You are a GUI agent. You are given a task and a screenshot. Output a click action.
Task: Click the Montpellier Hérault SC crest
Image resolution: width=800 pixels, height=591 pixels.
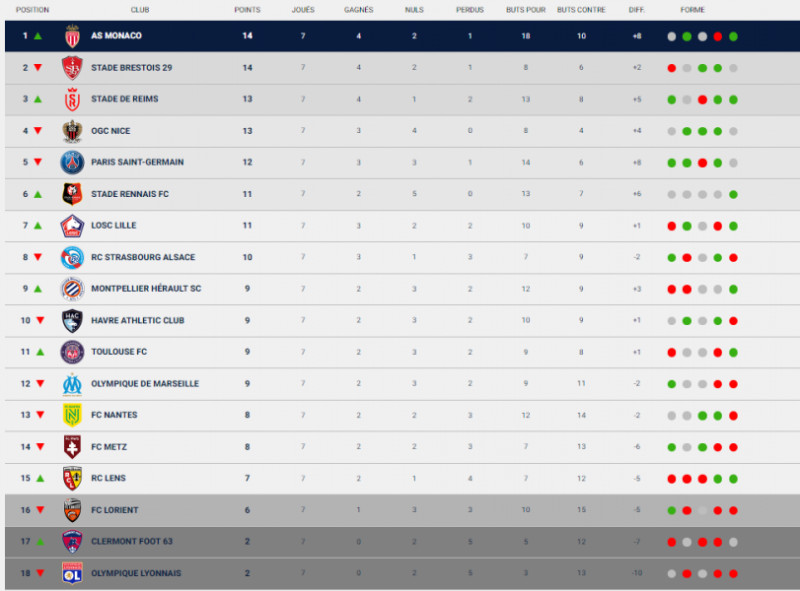point(72,289)
